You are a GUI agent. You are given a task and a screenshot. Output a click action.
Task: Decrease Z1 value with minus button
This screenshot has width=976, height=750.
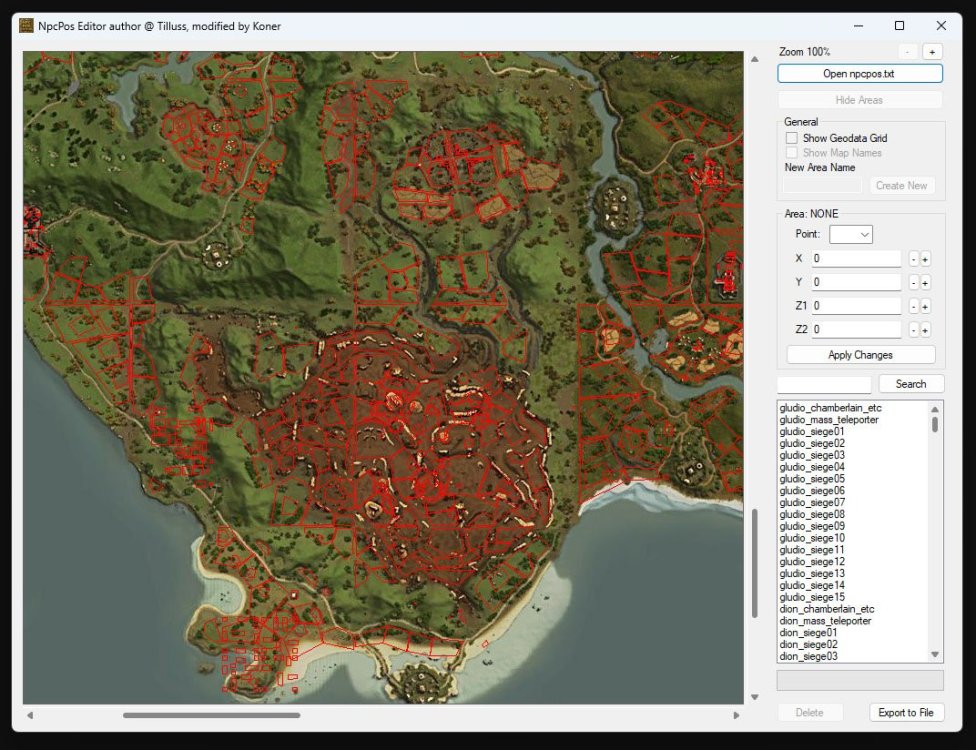914,306
